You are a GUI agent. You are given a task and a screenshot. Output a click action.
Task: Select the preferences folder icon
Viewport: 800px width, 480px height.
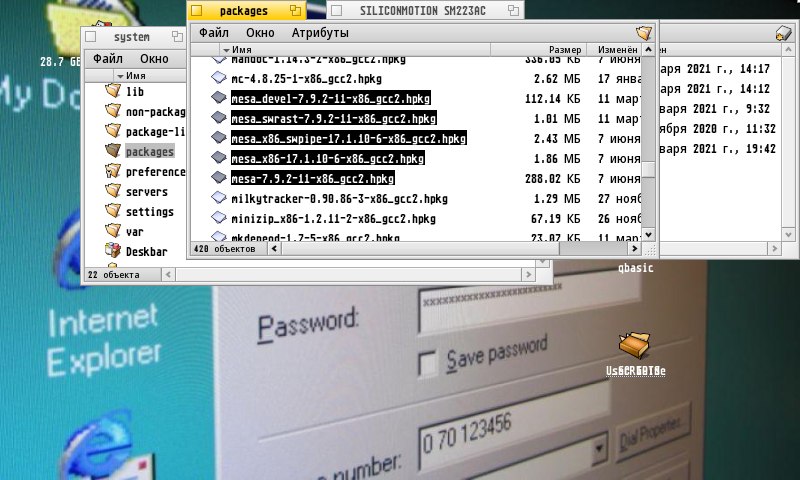point(113,171)
